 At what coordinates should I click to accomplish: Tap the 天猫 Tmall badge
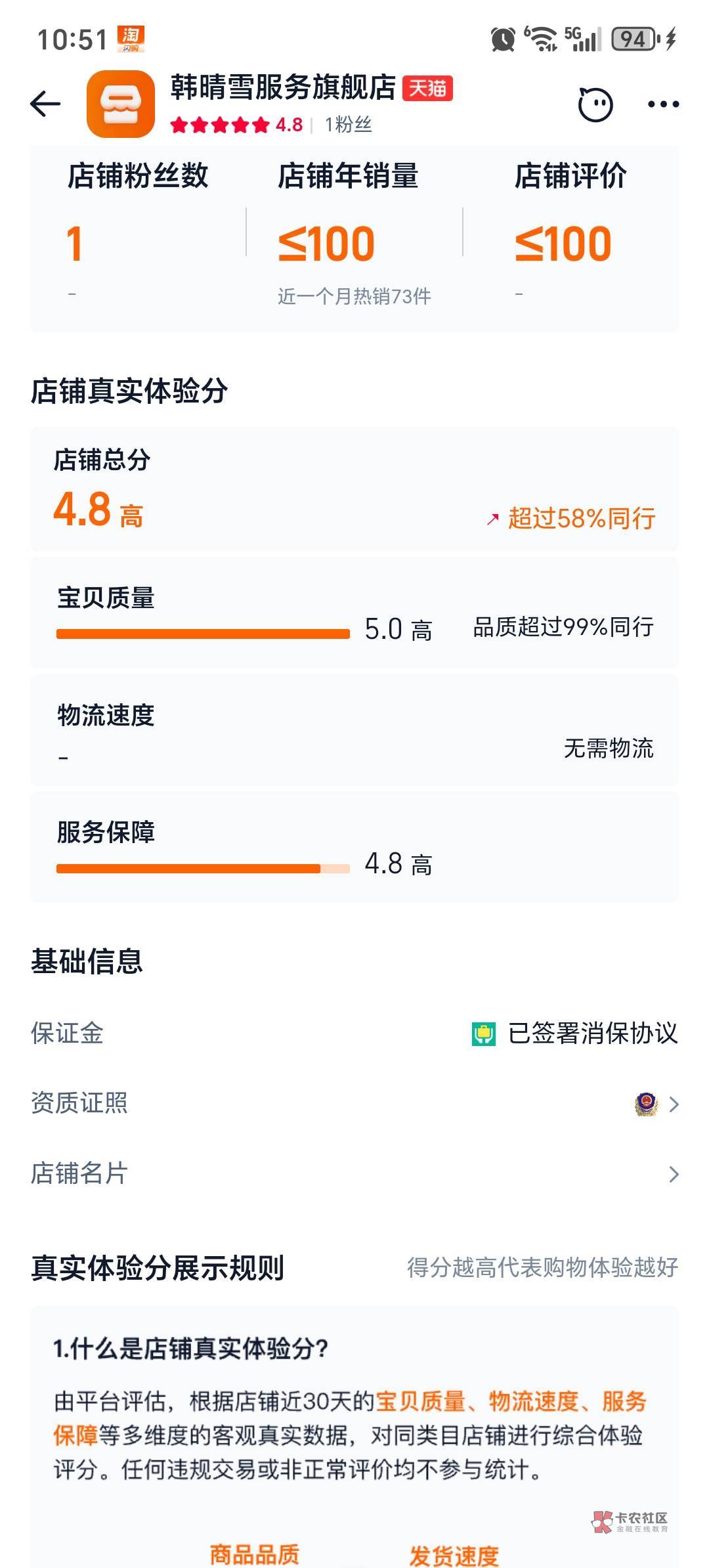click(427, 89)
